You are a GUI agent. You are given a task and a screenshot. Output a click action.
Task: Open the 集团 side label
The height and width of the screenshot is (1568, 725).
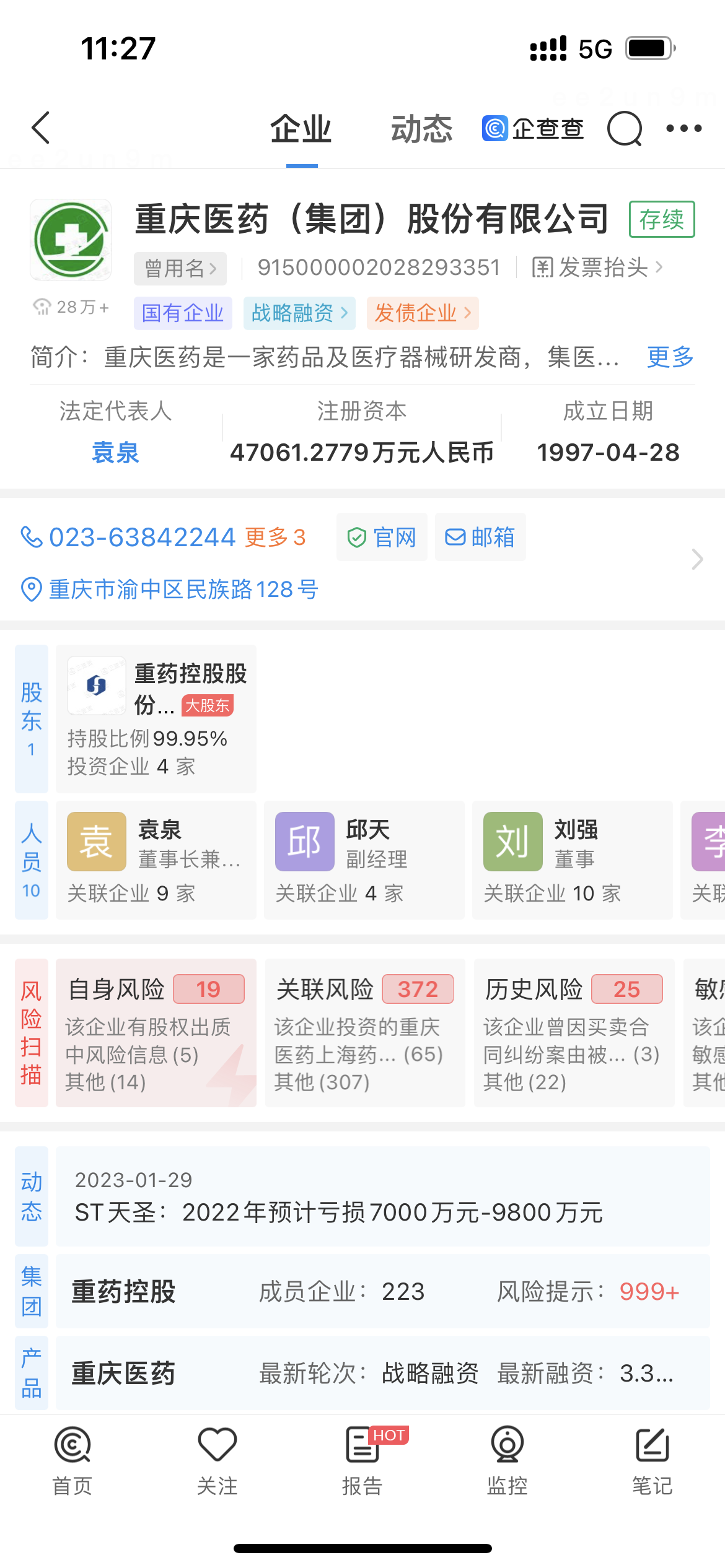point(32,1291)
